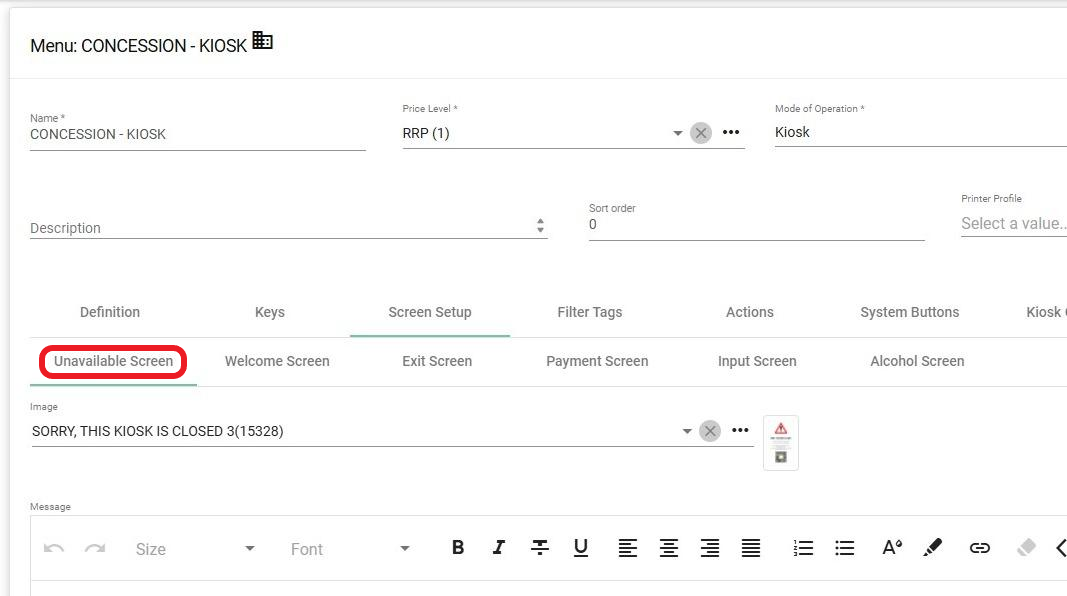This screenshot has height=596, width=1067.
Task: Clear the selected Price Level value
Action: pyautogui.click(x=701, y=133)
